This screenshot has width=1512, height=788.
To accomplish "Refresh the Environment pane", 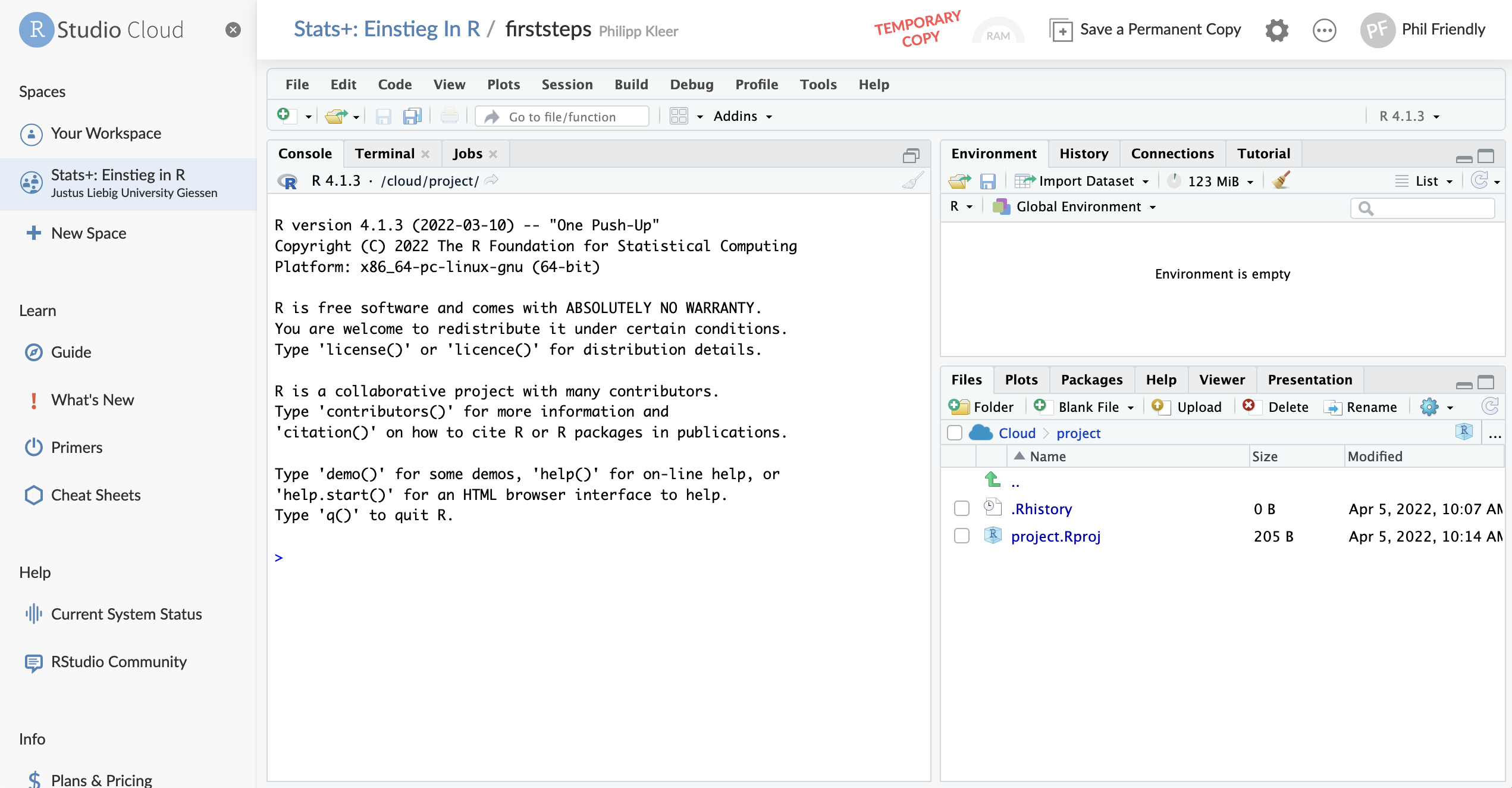I will pos(1479,180).
